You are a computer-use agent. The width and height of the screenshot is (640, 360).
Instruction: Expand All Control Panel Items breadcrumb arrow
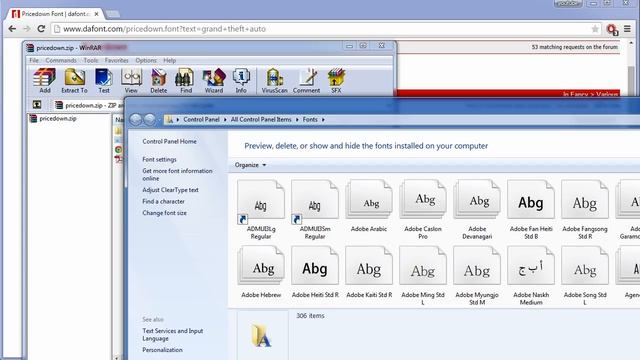pos(297,120)
